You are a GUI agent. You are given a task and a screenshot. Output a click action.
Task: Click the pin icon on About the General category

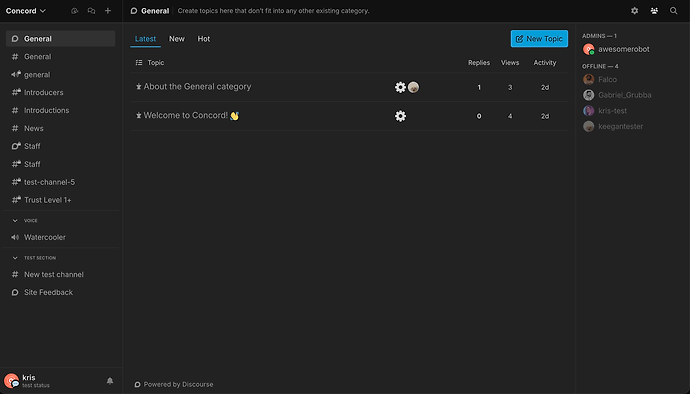pos(139,87)
